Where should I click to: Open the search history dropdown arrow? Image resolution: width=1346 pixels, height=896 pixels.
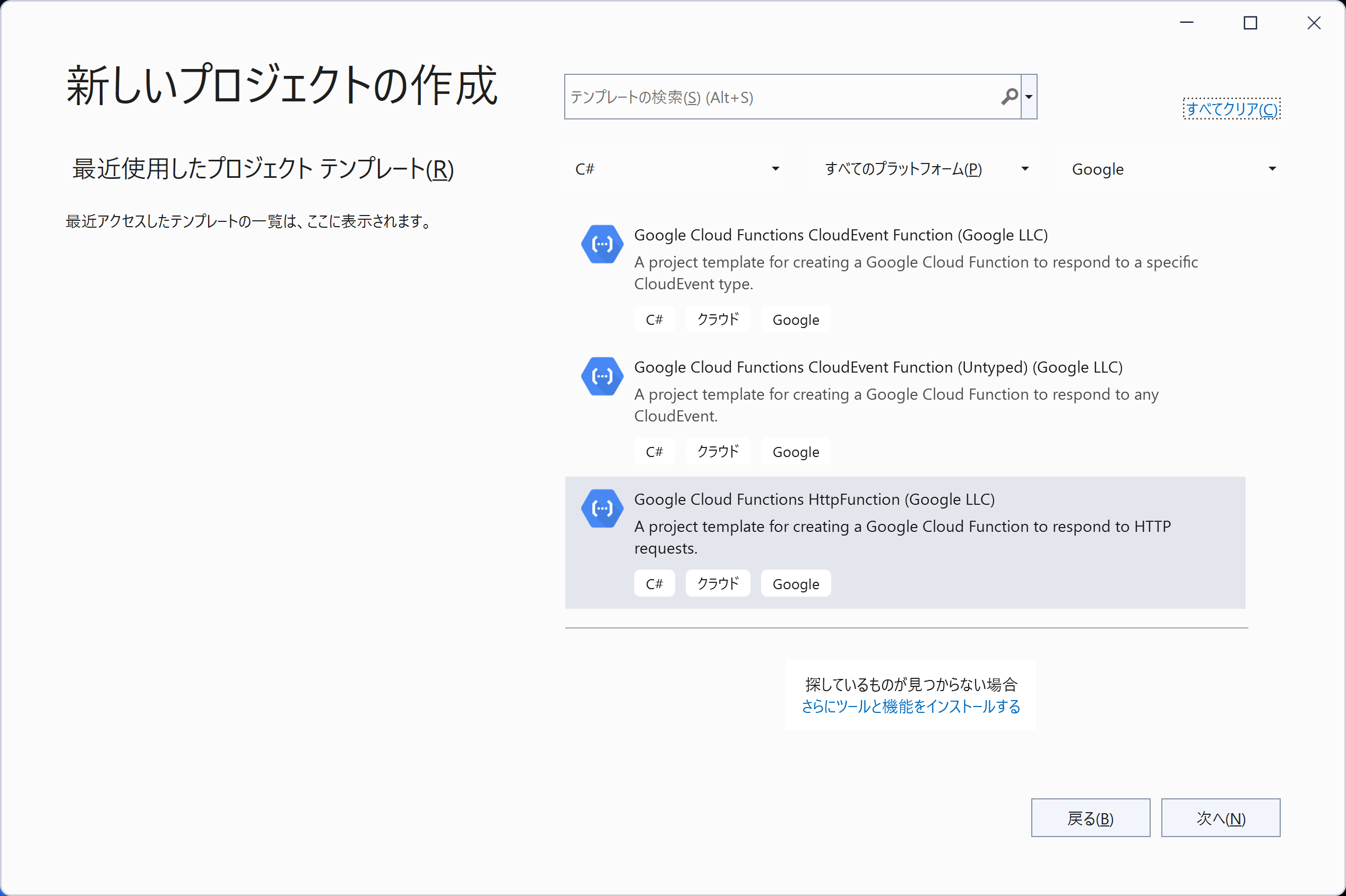(1029, 97)
